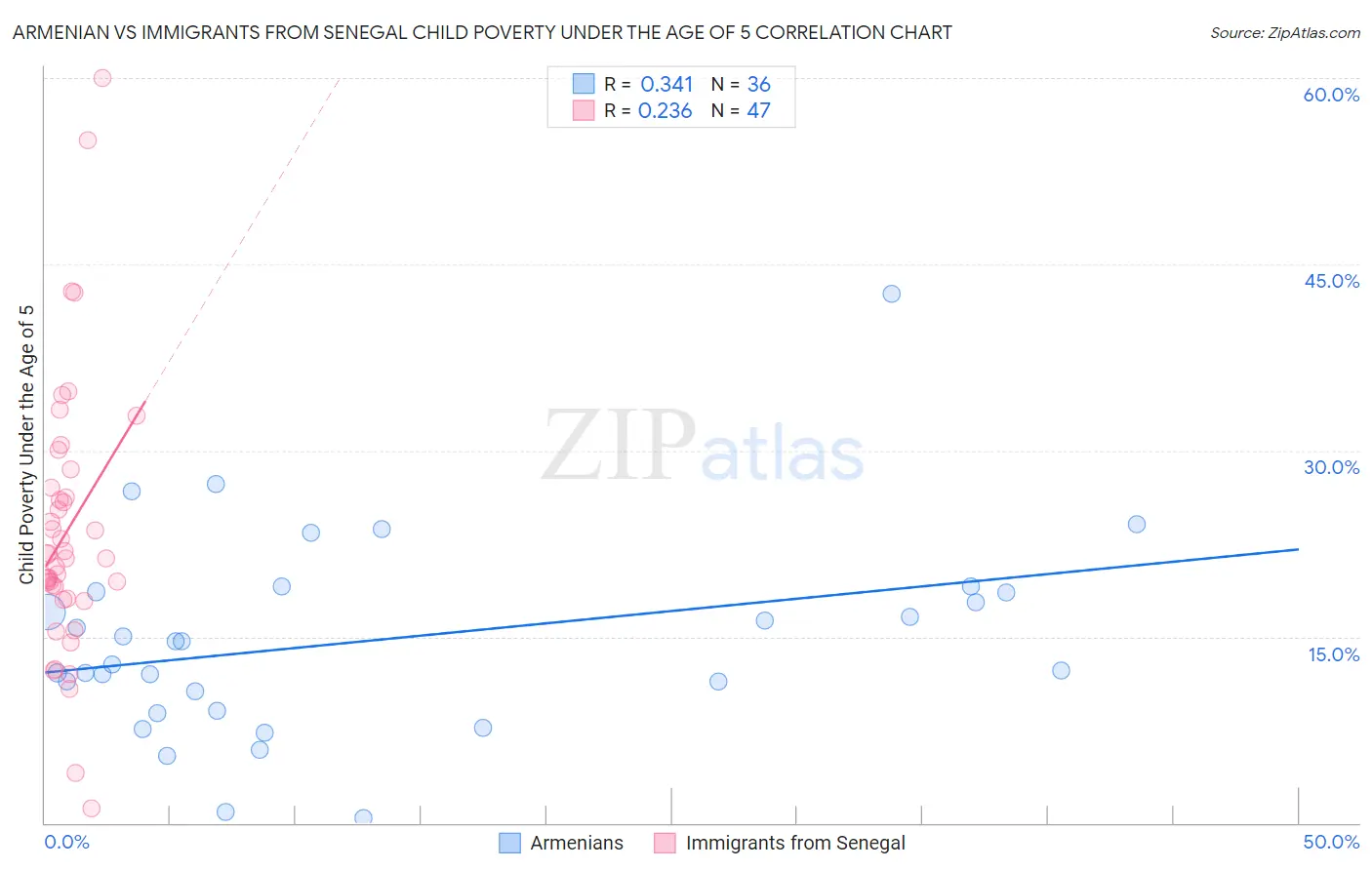
Task: Click the 0.0% x-axis label
Action: [66, 842]
